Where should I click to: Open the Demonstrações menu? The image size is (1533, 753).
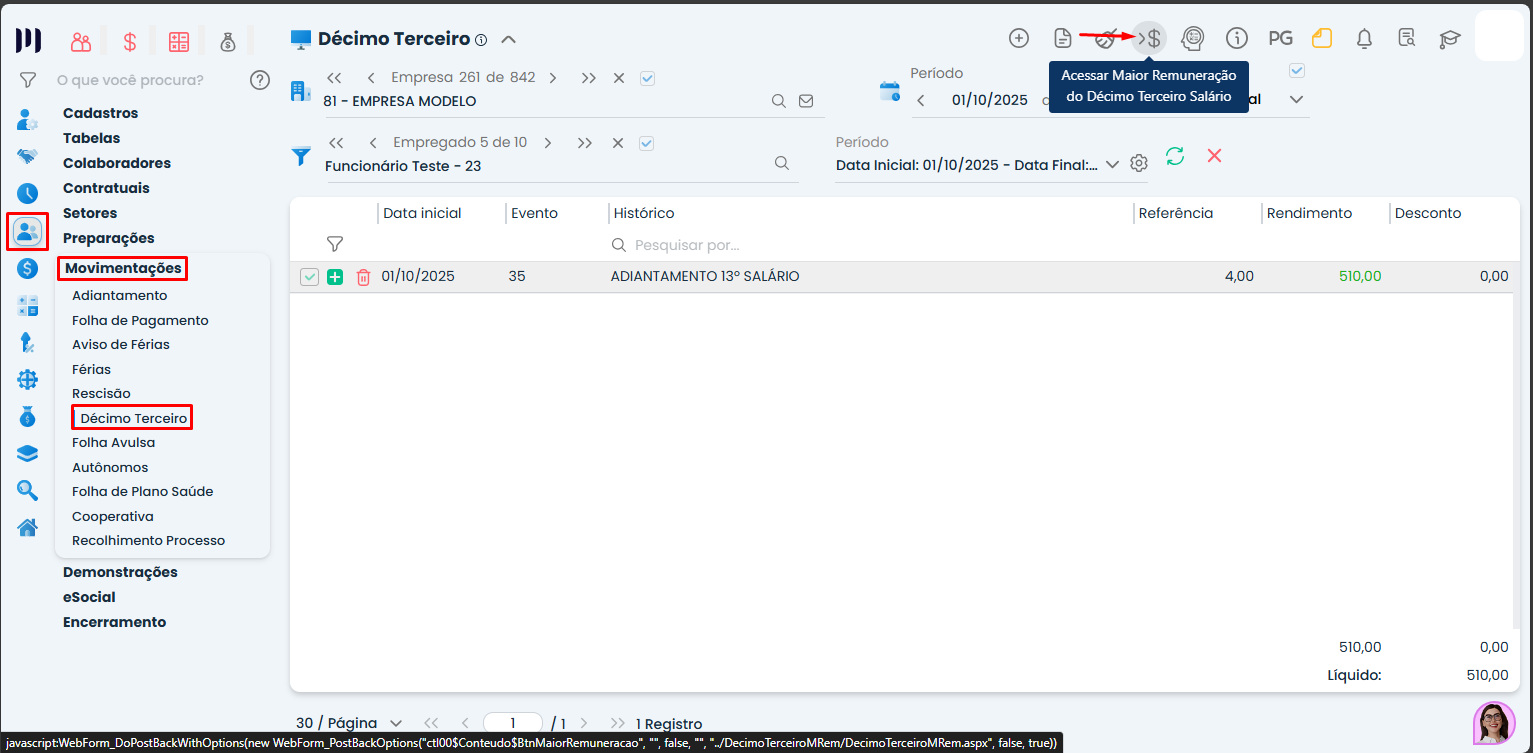pyautogui.click(x=120, y=572)
